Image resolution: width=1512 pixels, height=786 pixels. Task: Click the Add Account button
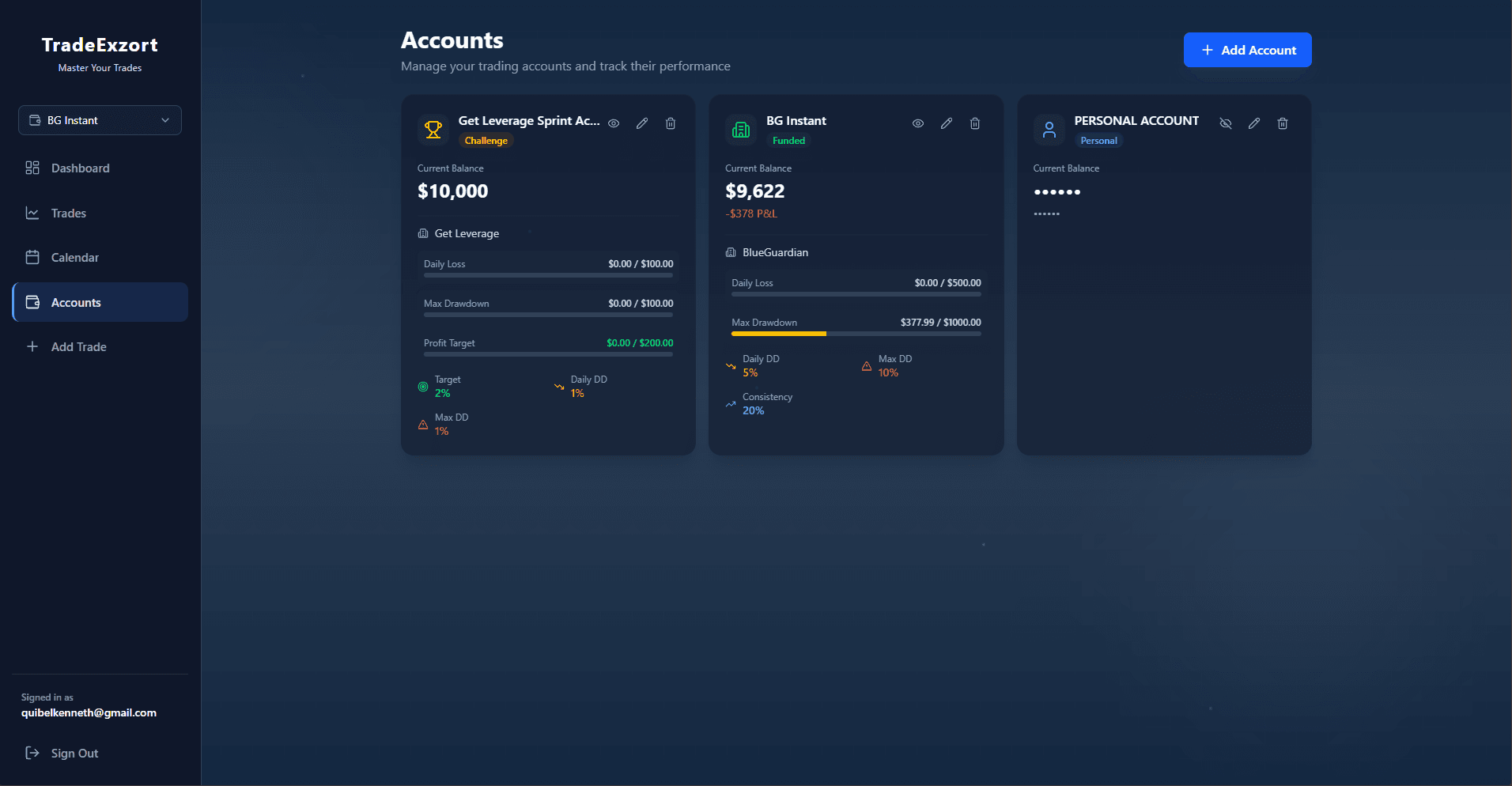click(x=1247, y=50)
